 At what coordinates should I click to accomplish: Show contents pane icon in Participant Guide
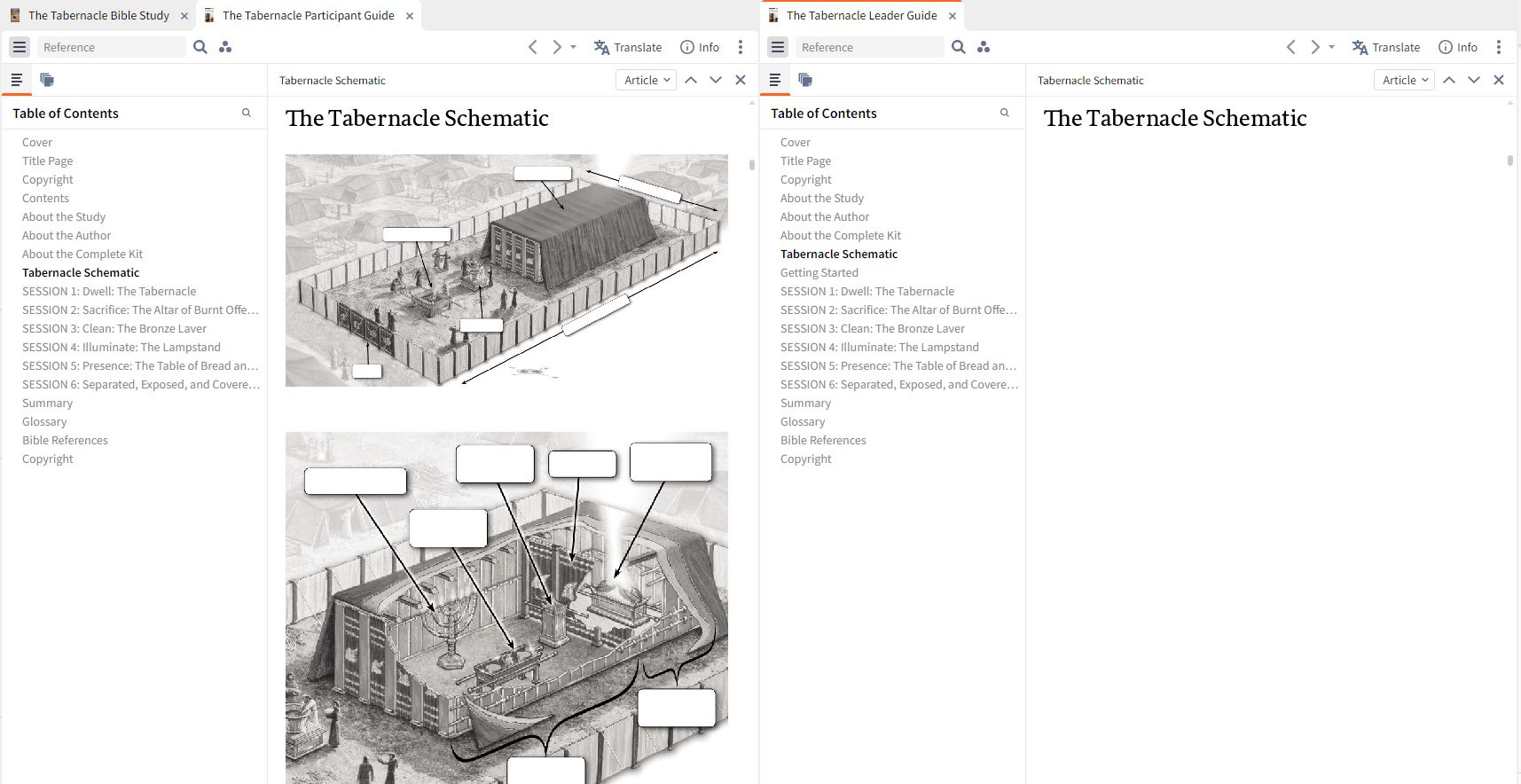(x=16, y=80)
